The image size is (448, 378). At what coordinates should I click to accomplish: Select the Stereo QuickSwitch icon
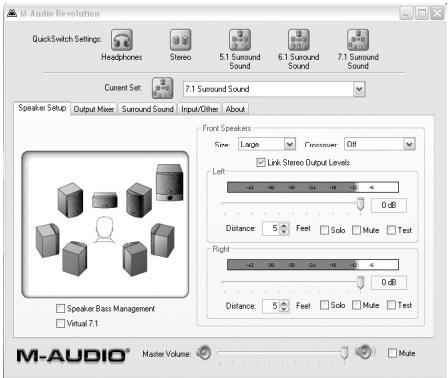click(180, 39)
